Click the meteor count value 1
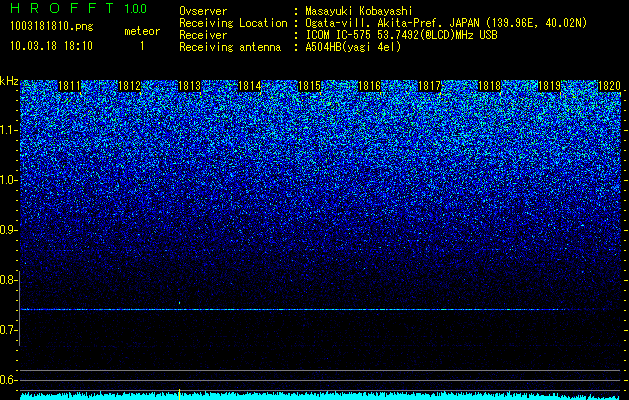The width and height of the screenshot is (629, 400). coord(142,46)
